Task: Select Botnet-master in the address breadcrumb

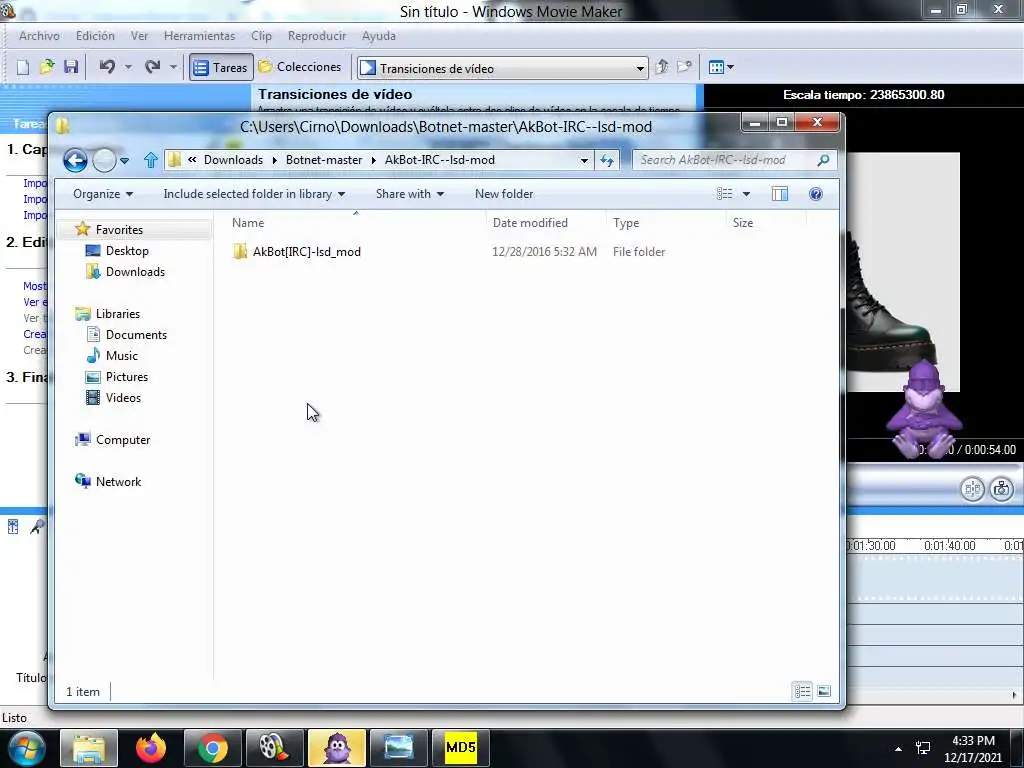Action: click(324, 160)
